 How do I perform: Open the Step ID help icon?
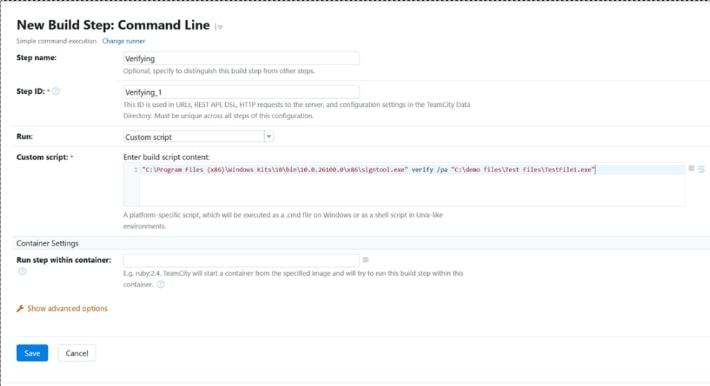pos(56,91)
